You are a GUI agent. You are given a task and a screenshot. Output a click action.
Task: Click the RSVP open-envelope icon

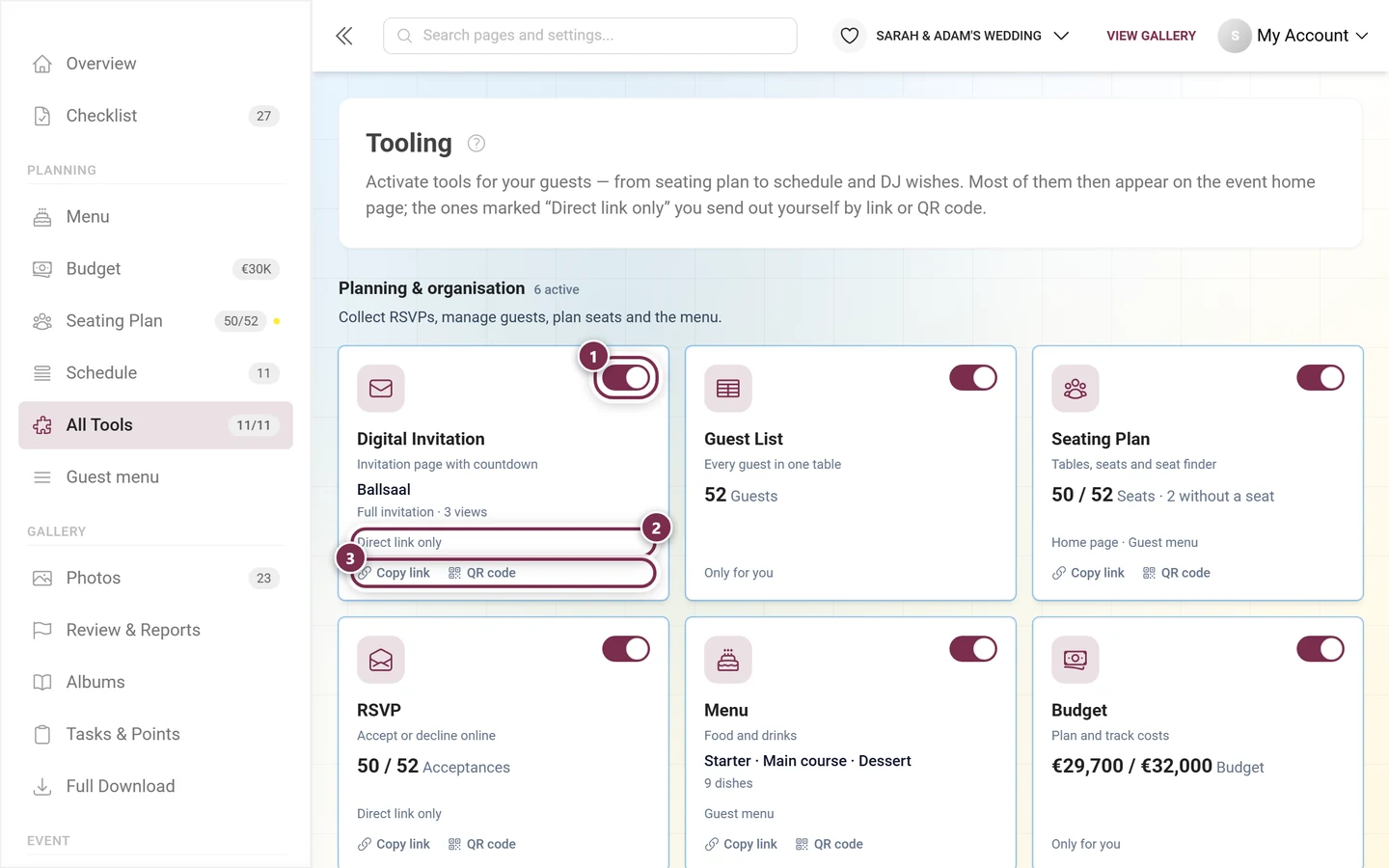point(381,660)
